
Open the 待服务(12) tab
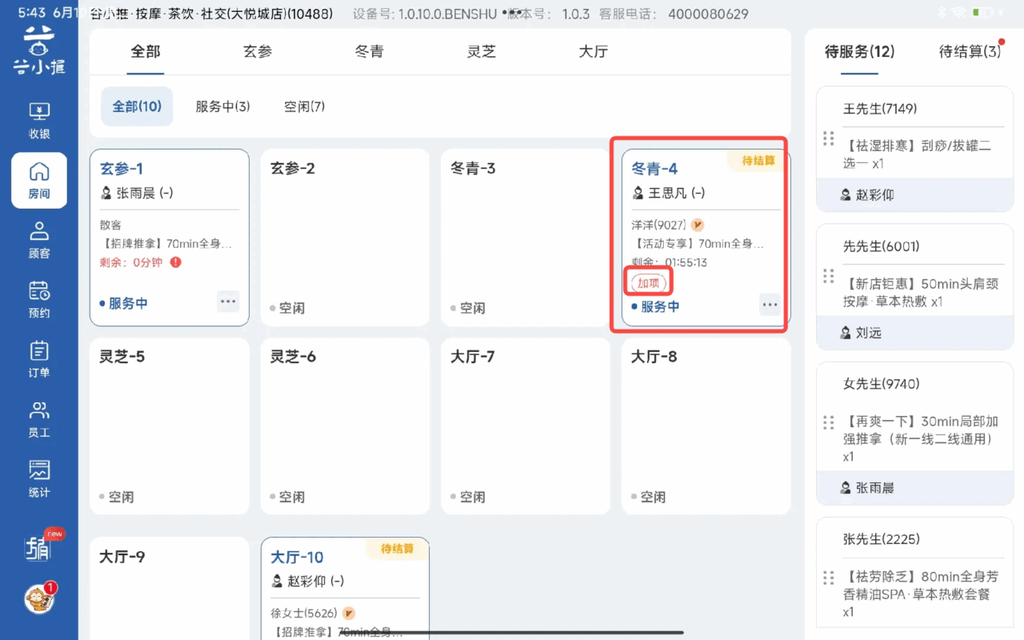pos(859,52)
